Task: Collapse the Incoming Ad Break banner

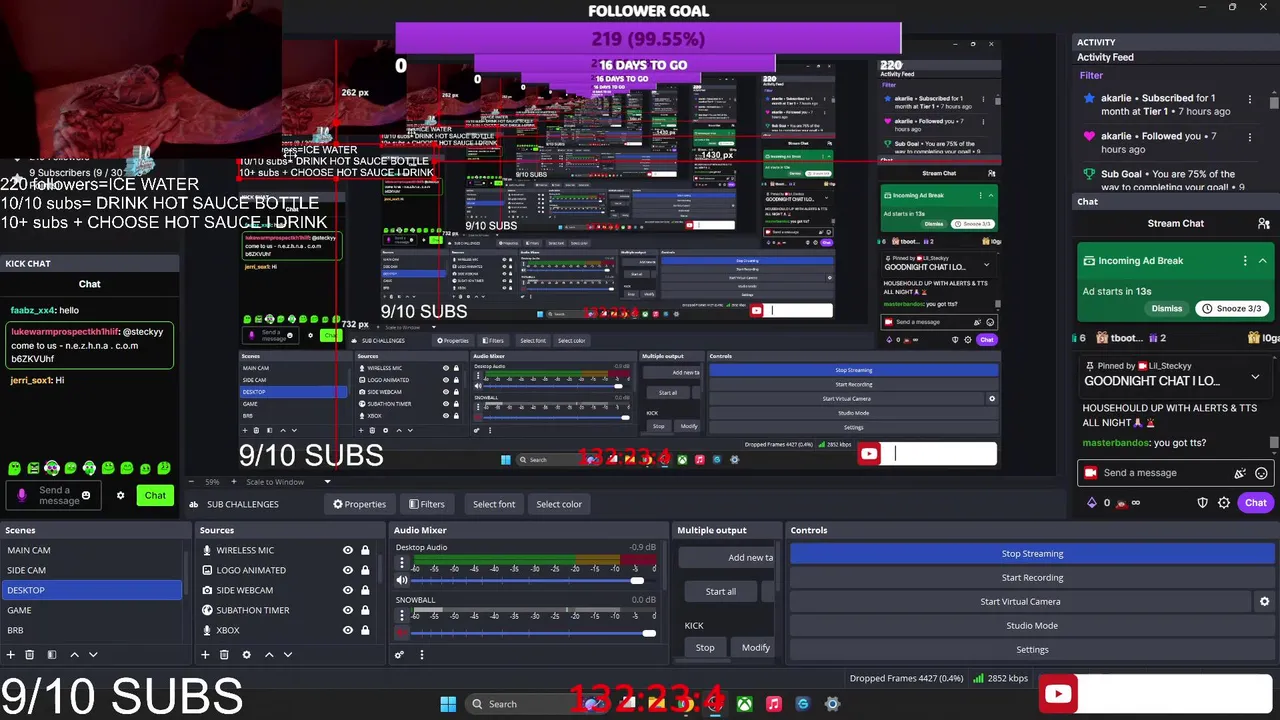Action: tap(1262, 261)
